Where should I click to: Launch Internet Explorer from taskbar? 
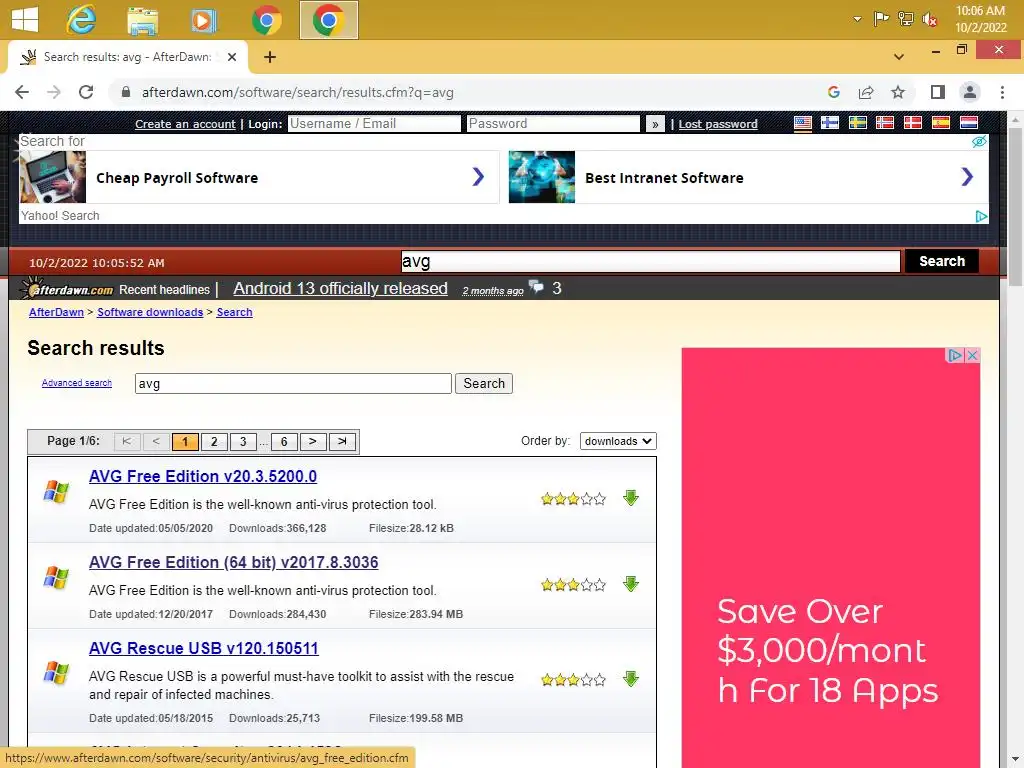coord(81,20)
